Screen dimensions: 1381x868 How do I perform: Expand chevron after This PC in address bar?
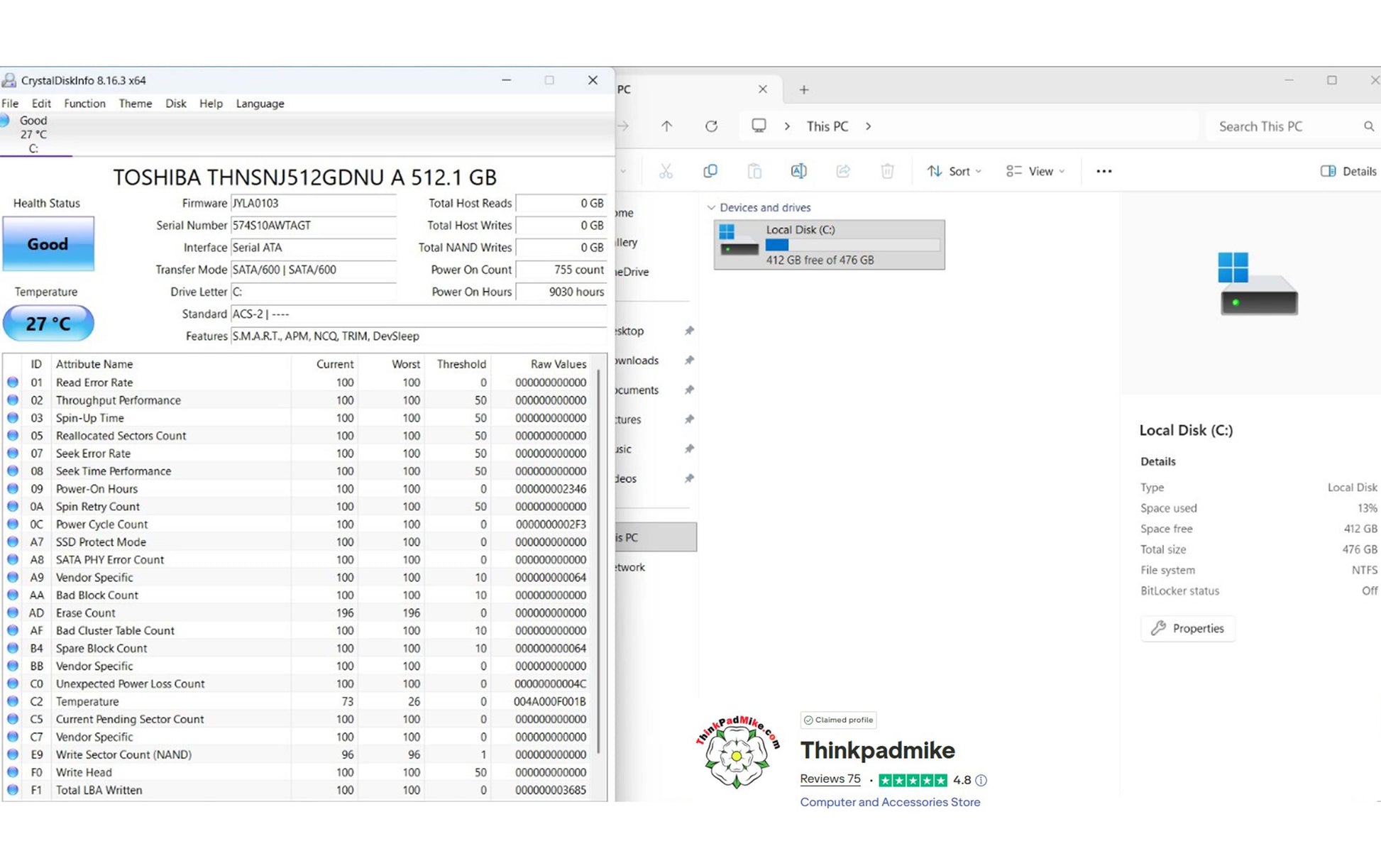(869, 126)
